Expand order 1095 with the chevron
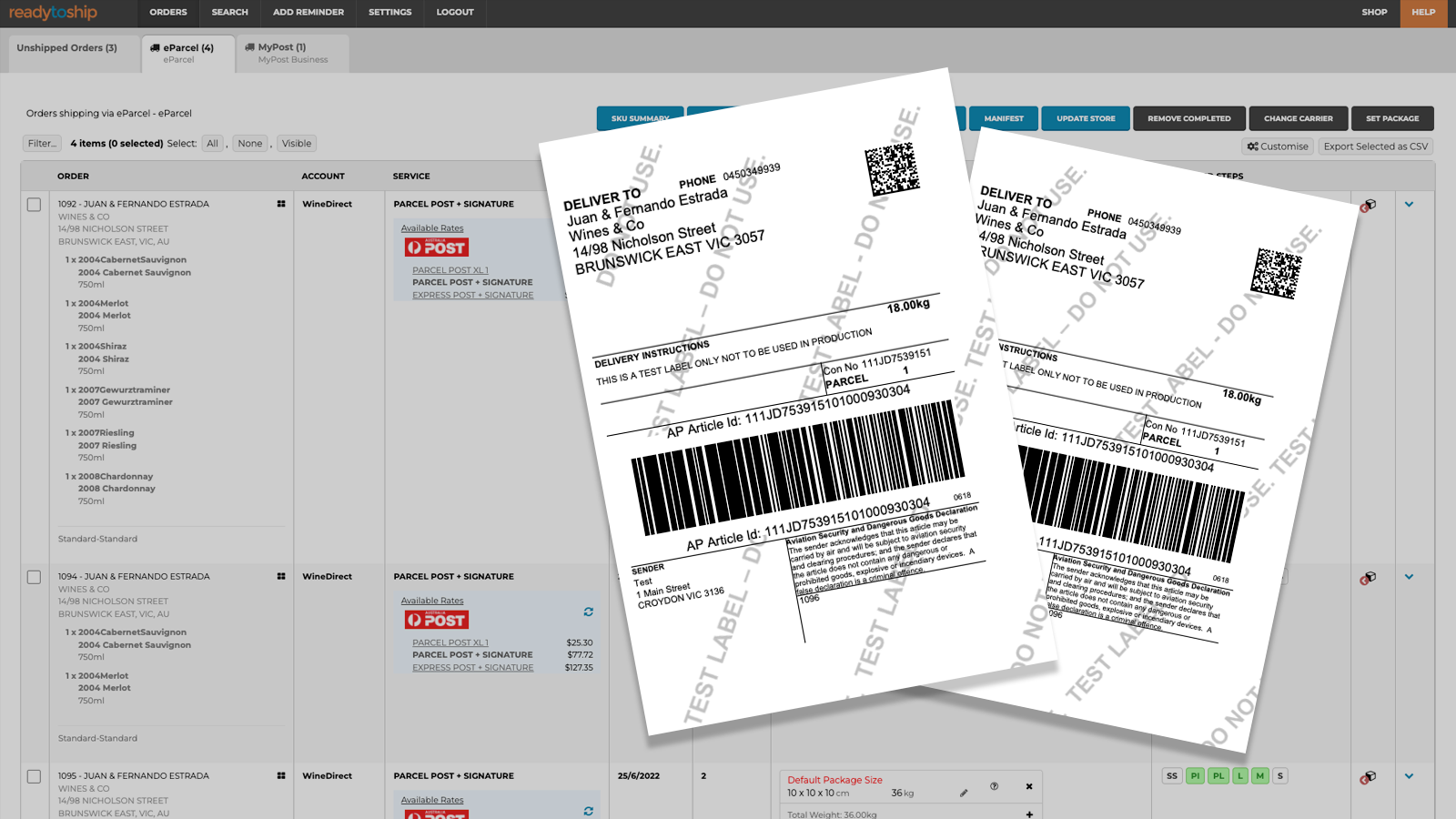The height and width of the screenshot is (819, 1456). 1409,775
